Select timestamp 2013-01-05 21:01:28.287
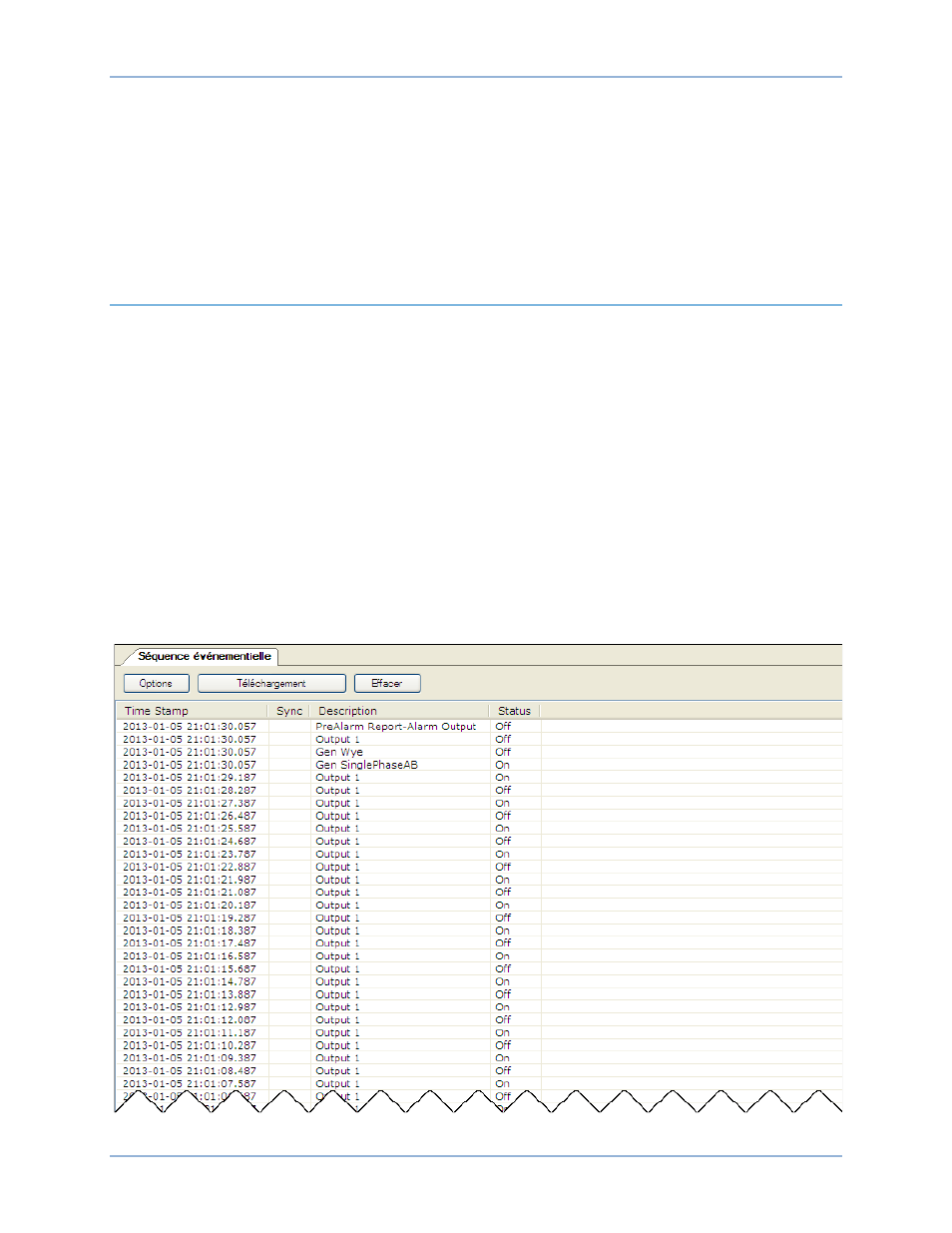This screenshot has height=1233, width=952. click(x=190, y=791)
